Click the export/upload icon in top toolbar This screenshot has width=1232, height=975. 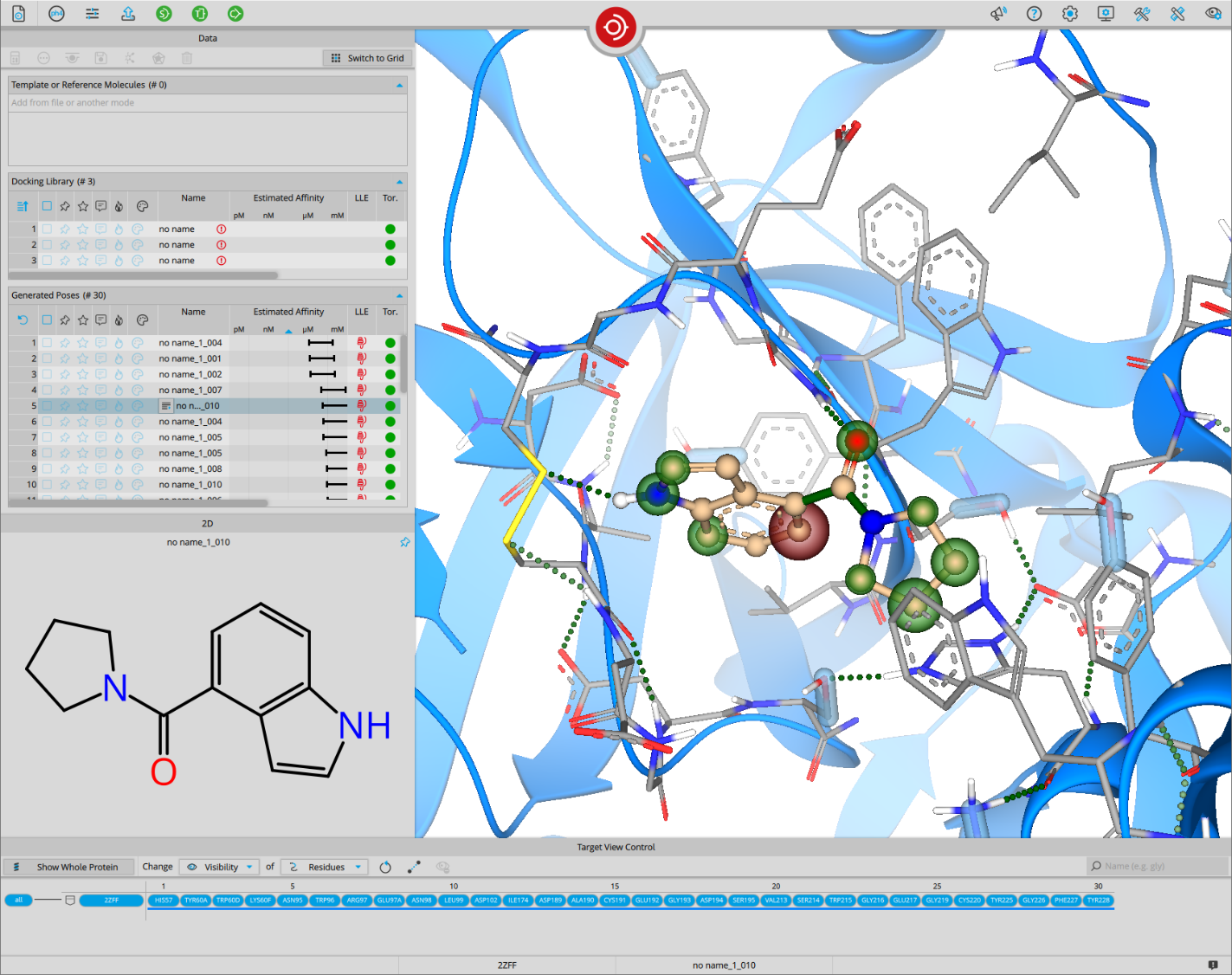tap(128, 14)
